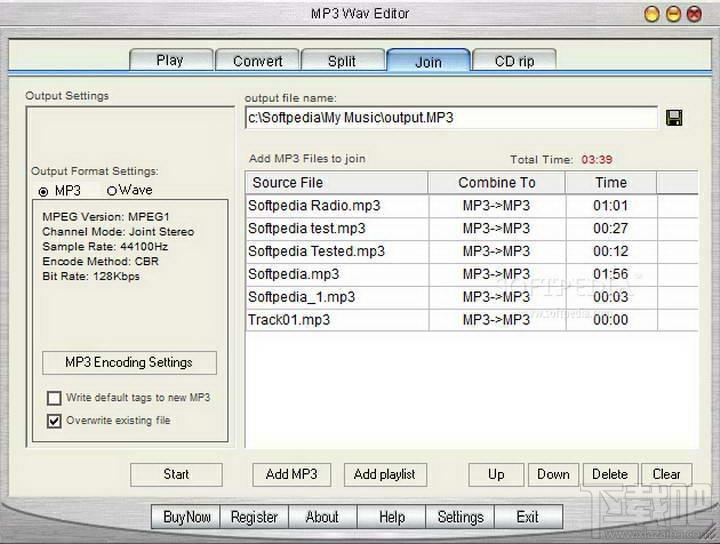
Task: Click the Delete button
Action: pos(610,474)
